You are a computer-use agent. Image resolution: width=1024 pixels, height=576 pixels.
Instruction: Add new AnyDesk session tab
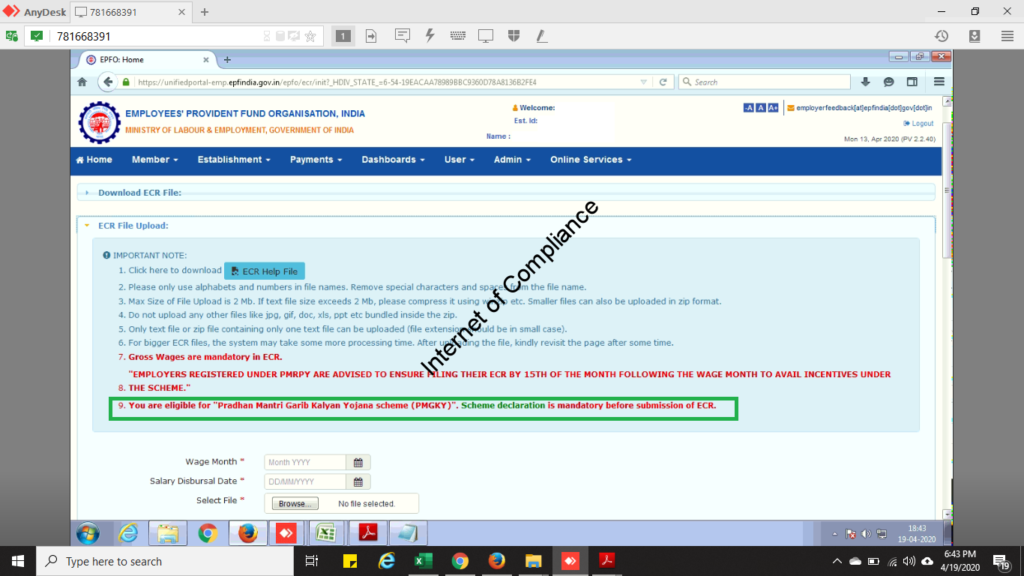[x=204, y=12]
